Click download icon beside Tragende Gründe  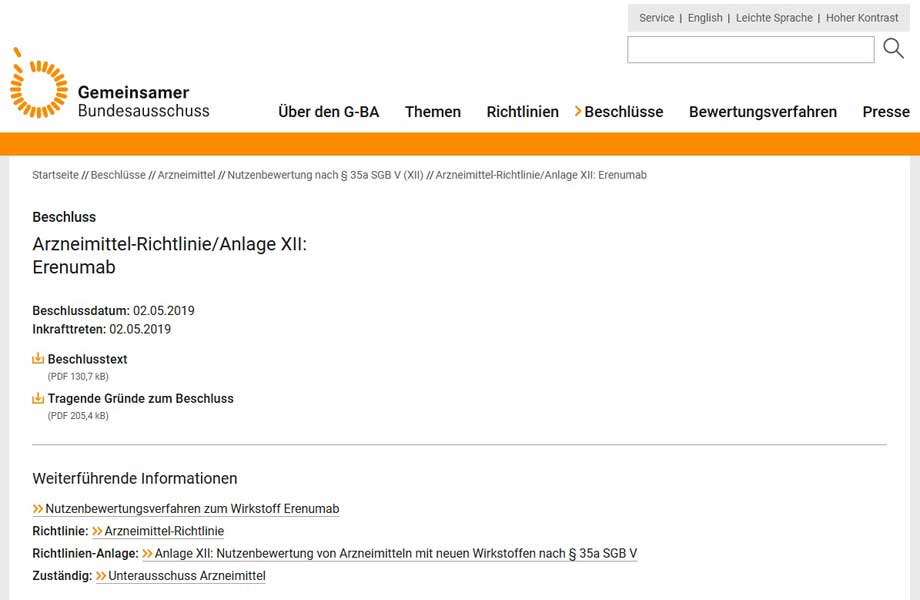pos(38,398)
